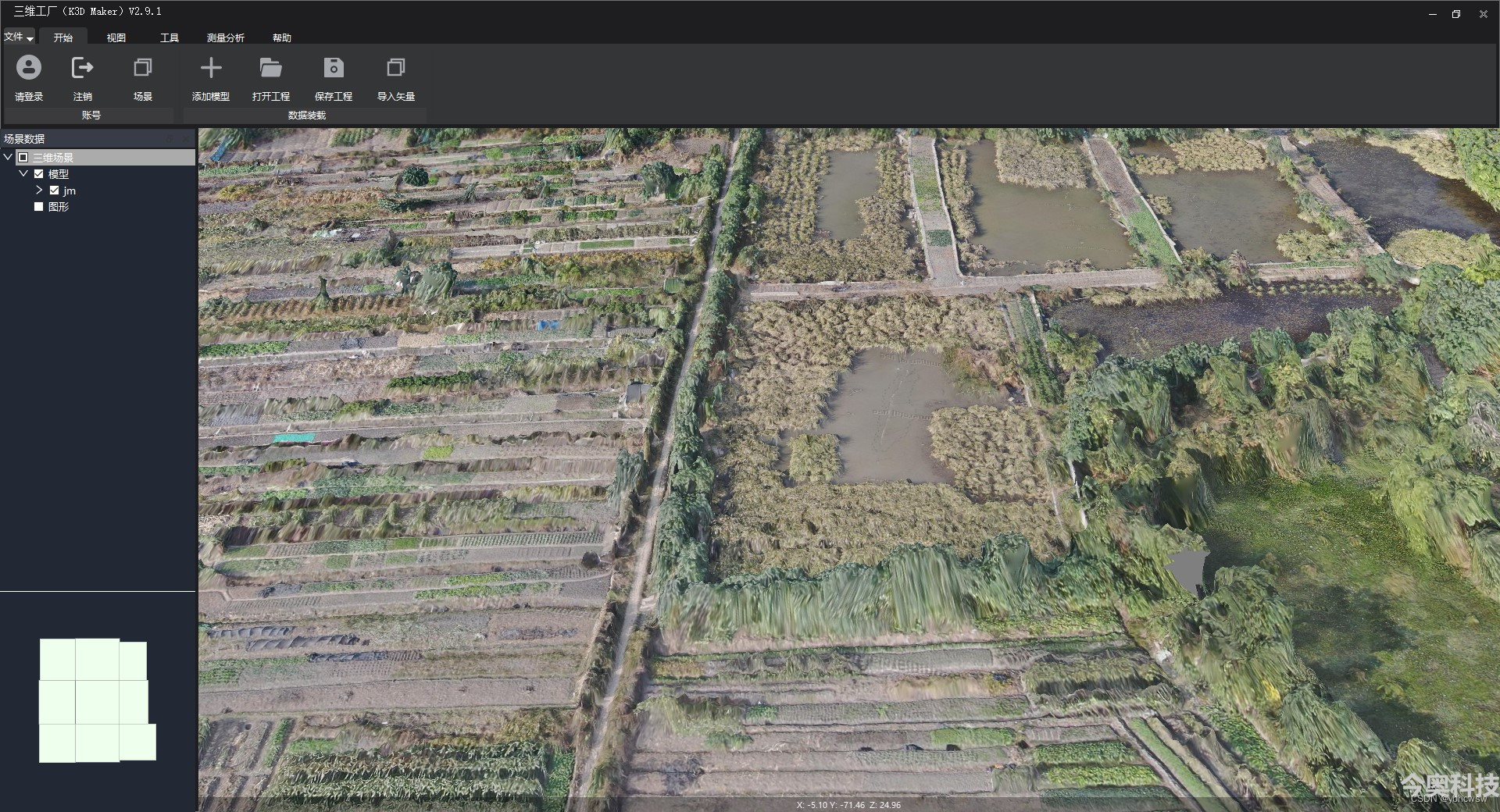Click the 导入矢量 import vector icon
The width and height of the screenshot is (1500, 812).
click(396, 68)
